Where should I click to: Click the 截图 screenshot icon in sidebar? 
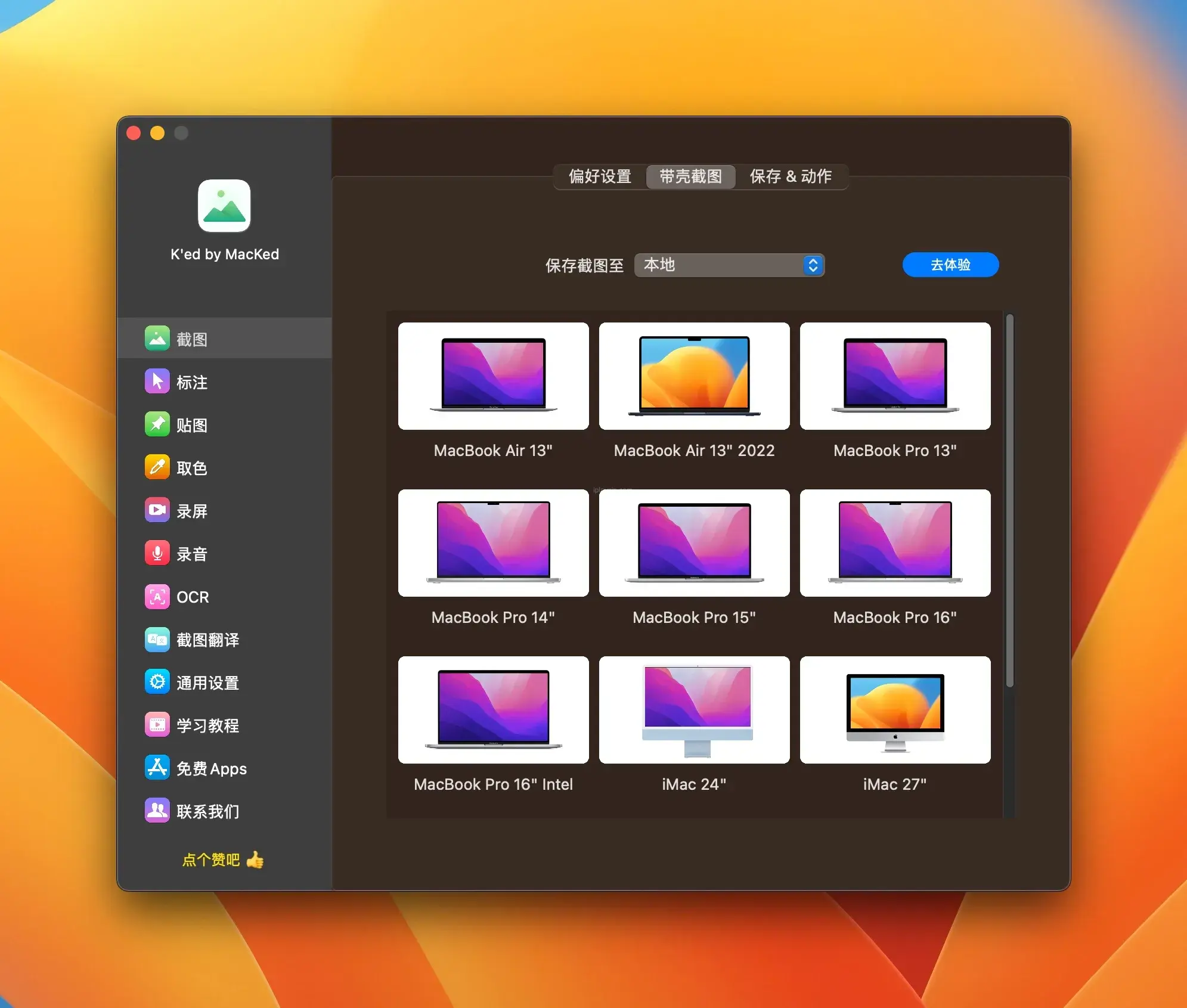[x=157, y=339]
